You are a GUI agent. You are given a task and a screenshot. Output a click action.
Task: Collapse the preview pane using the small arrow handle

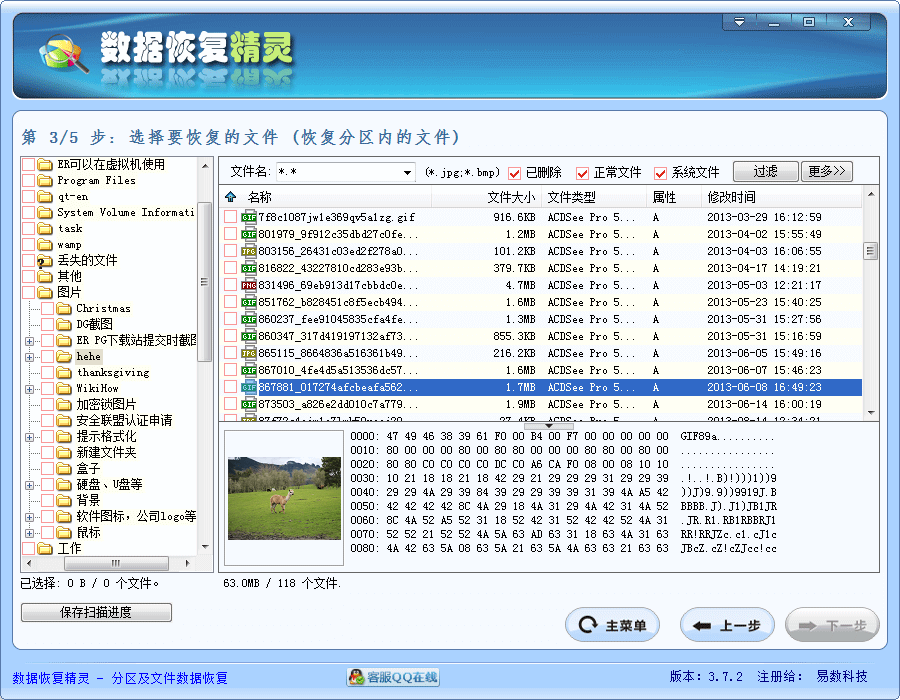coord(549,426)
